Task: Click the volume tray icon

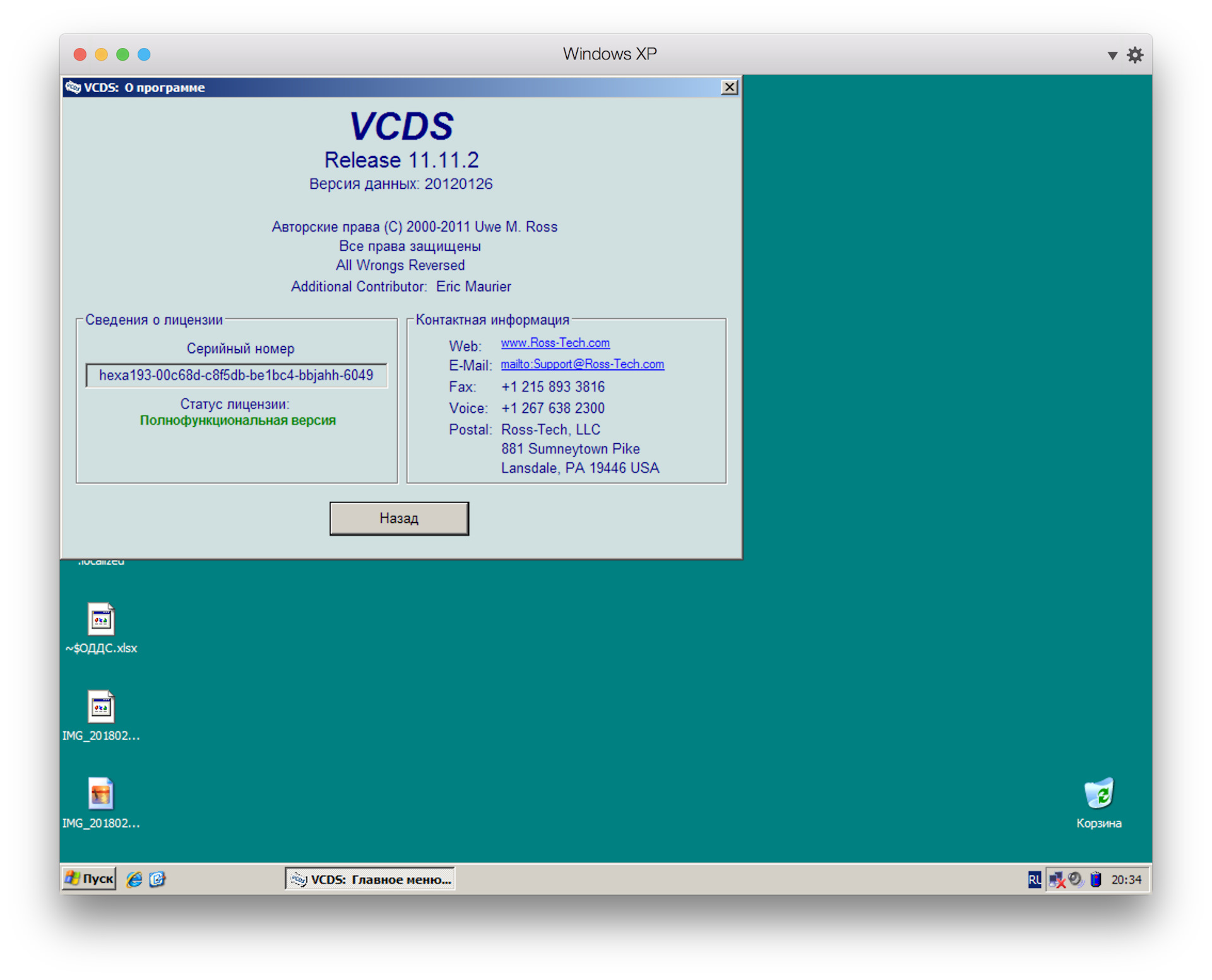Action: [x=1076, y=878]
